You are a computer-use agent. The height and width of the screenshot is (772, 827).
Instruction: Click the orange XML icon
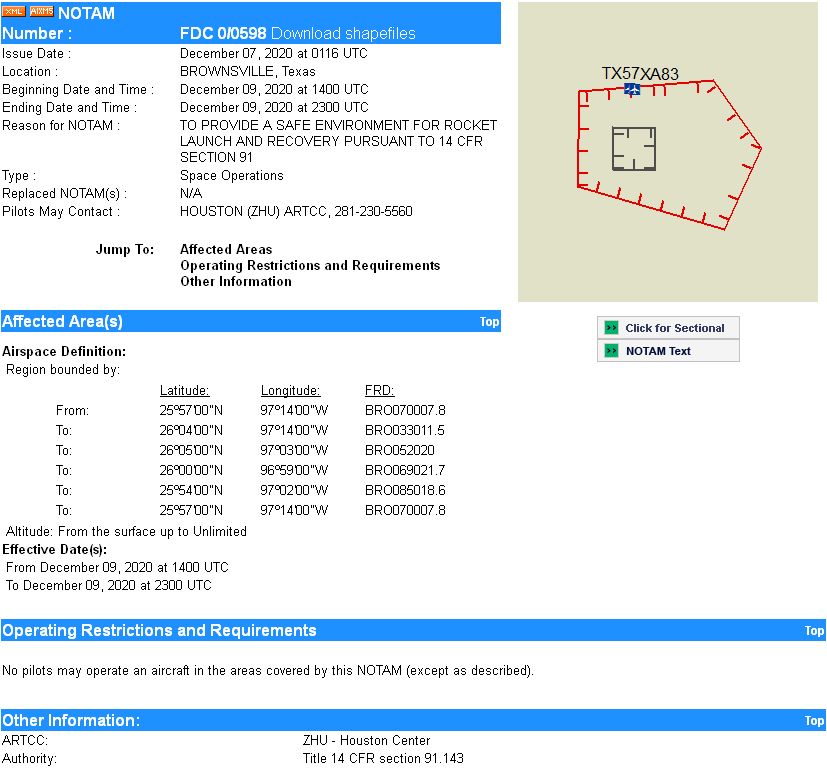click(14, 11)
